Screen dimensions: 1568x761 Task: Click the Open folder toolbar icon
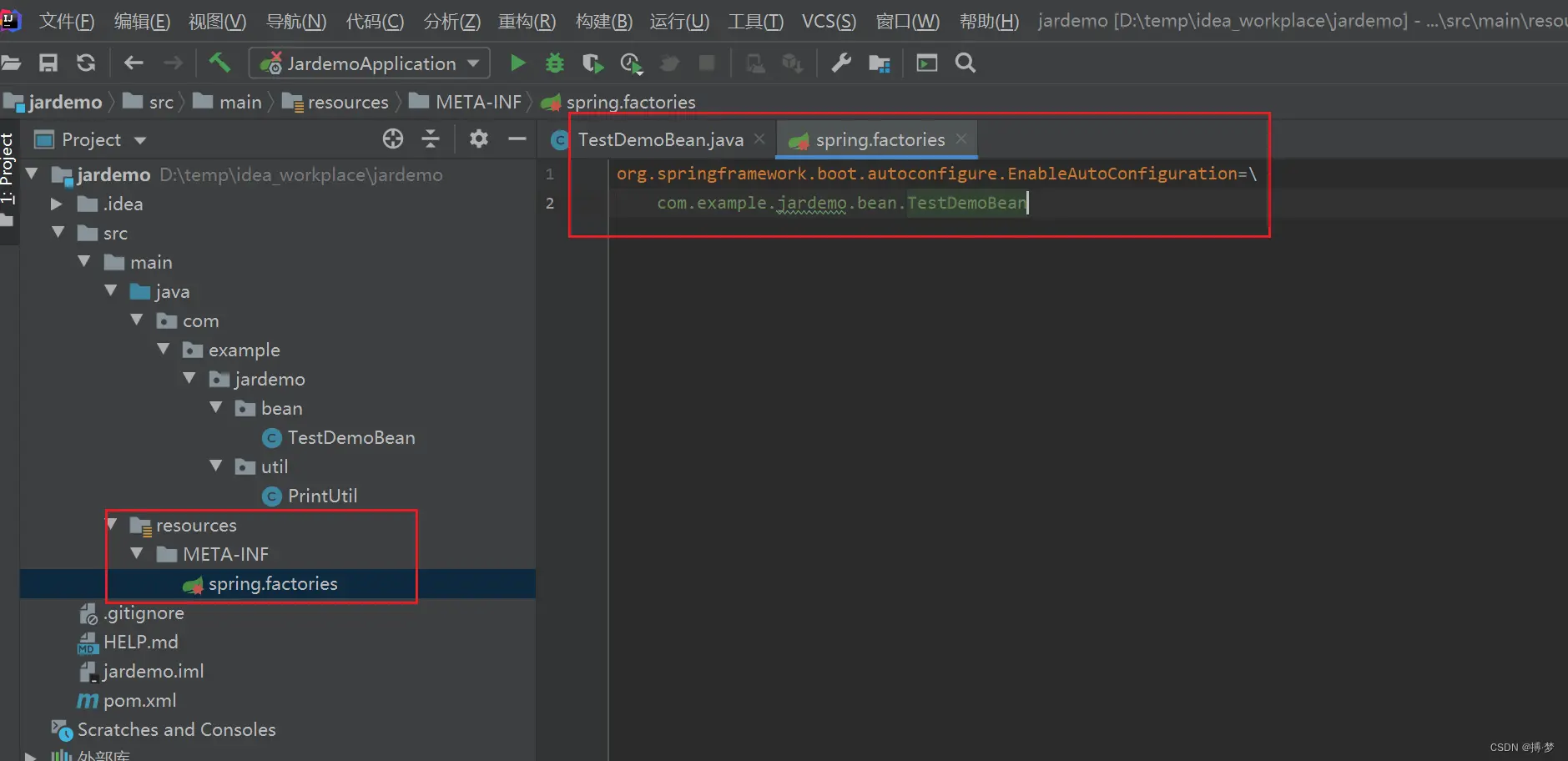pos(10,63)
